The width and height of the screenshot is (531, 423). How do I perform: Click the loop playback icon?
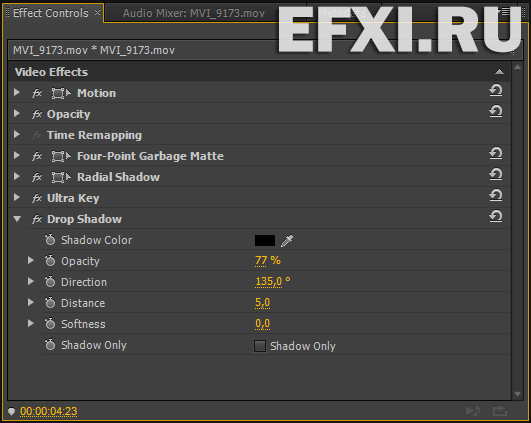coord(500,411)
